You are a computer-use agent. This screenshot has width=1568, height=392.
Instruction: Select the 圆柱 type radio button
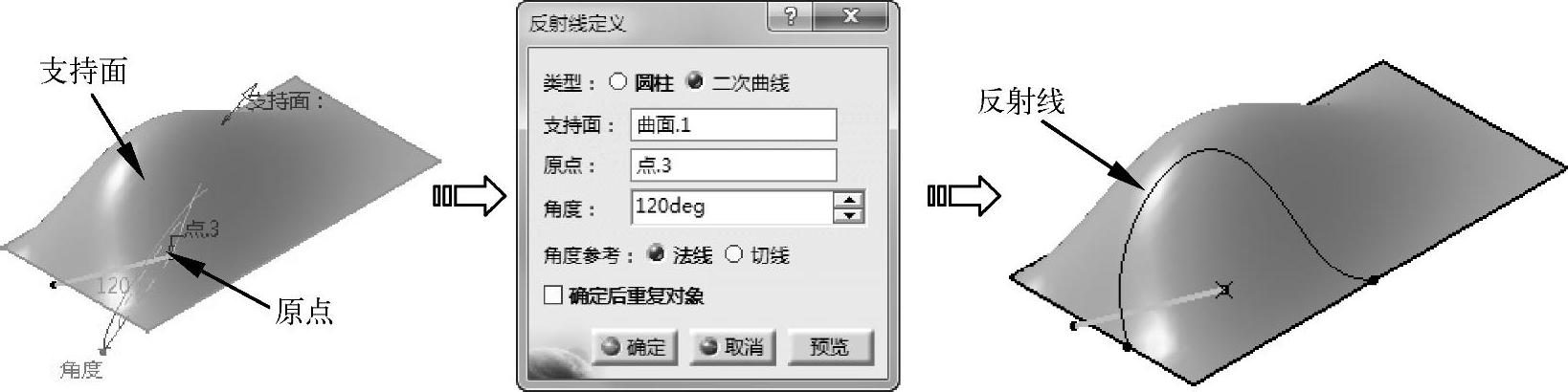coord(618,82)
